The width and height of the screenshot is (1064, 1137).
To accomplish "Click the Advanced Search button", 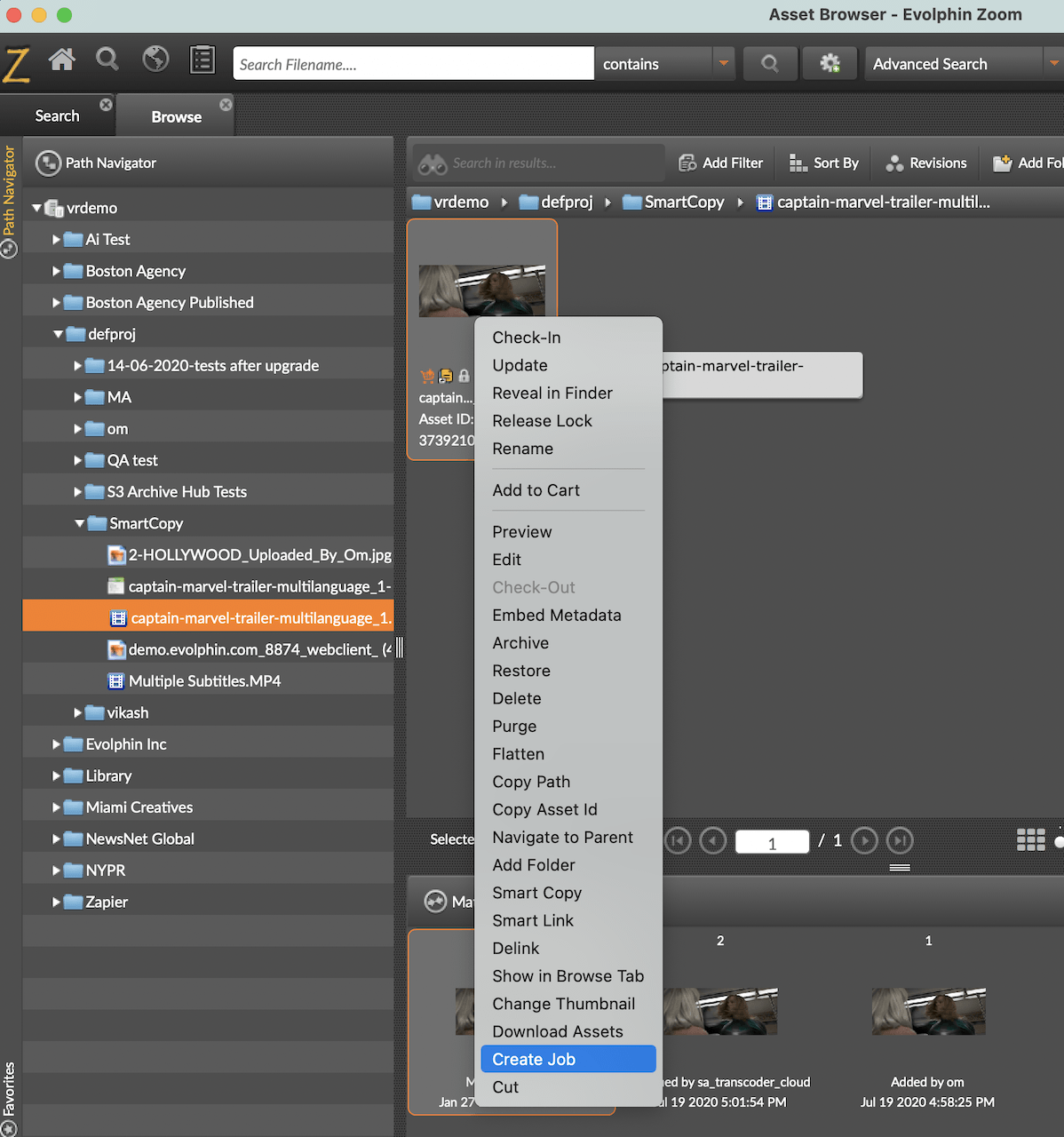I will point(954,63).
